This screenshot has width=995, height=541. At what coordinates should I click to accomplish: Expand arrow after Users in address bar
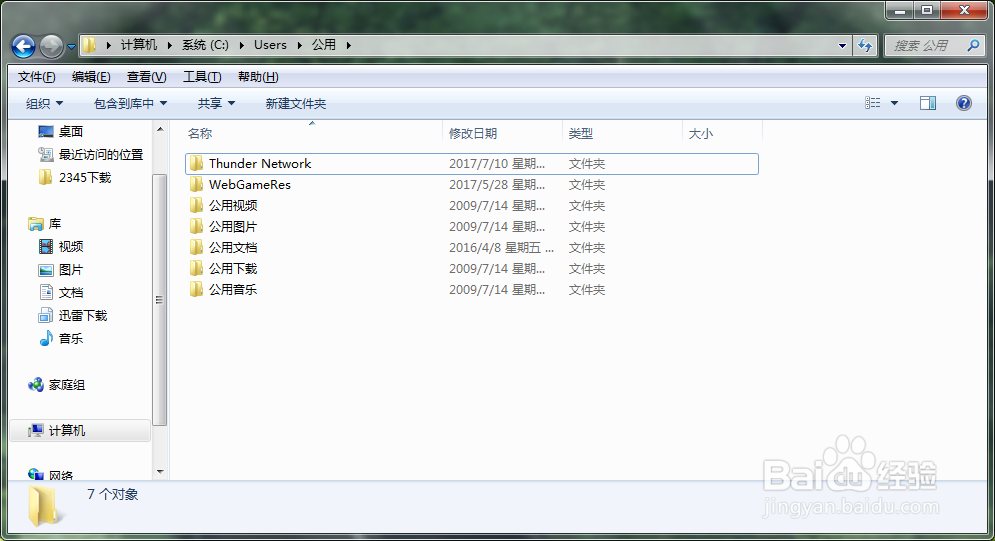(300, 45)
